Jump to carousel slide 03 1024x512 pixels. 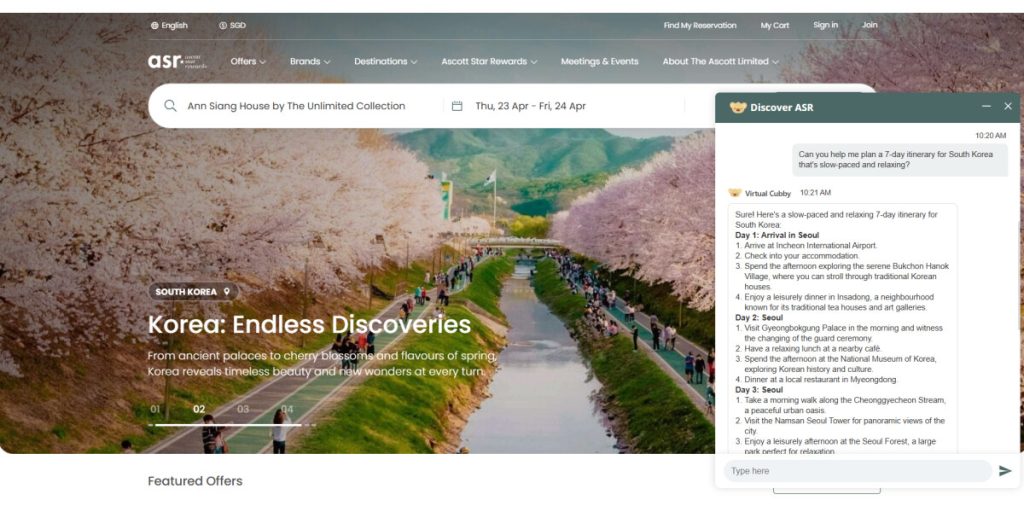[x=243, y=409]
